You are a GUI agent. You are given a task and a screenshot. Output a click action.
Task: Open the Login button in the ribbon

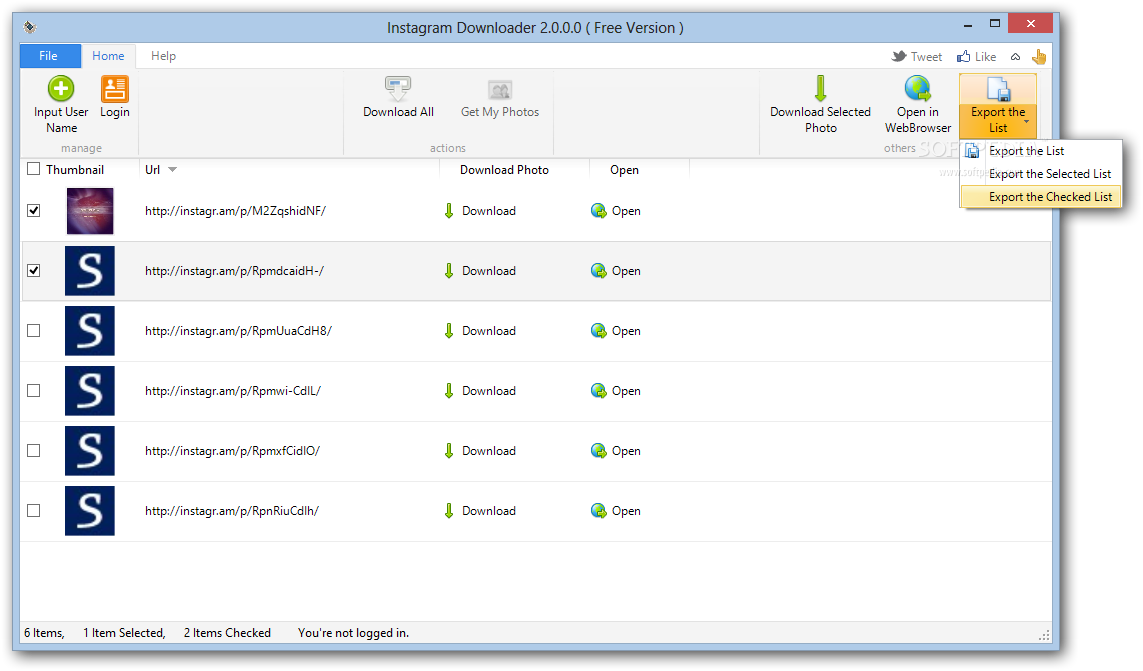coord(114,98)
